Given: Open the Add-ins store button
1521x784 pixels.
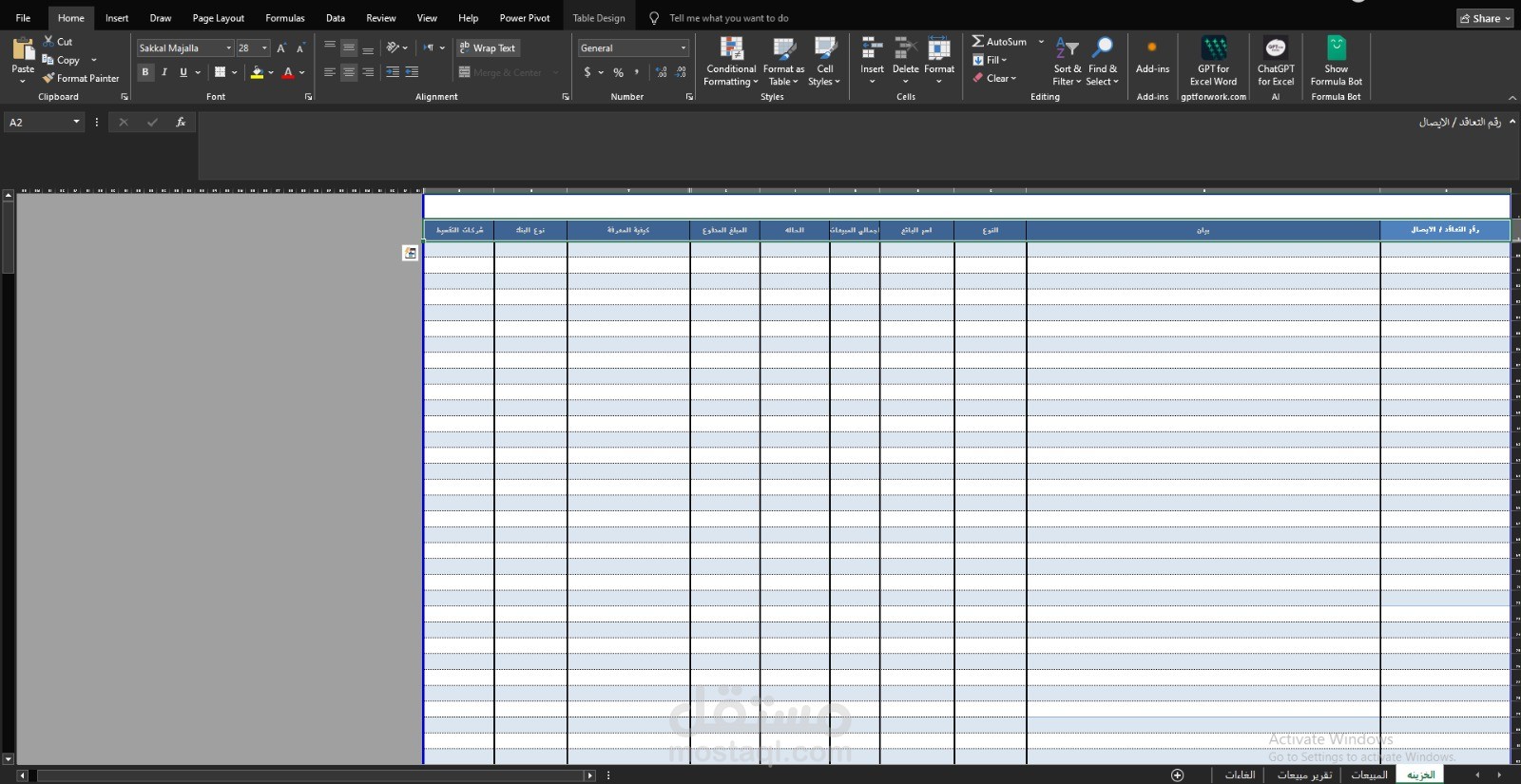Looking at the screenshot, I should (1152, 55).
